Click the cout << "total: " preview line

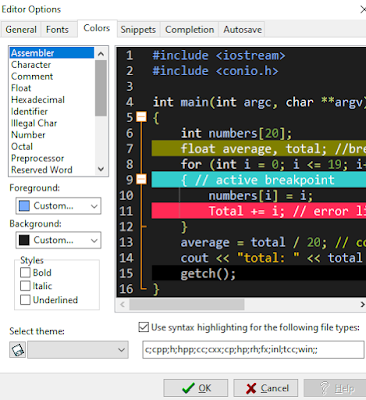click(272, 258)
